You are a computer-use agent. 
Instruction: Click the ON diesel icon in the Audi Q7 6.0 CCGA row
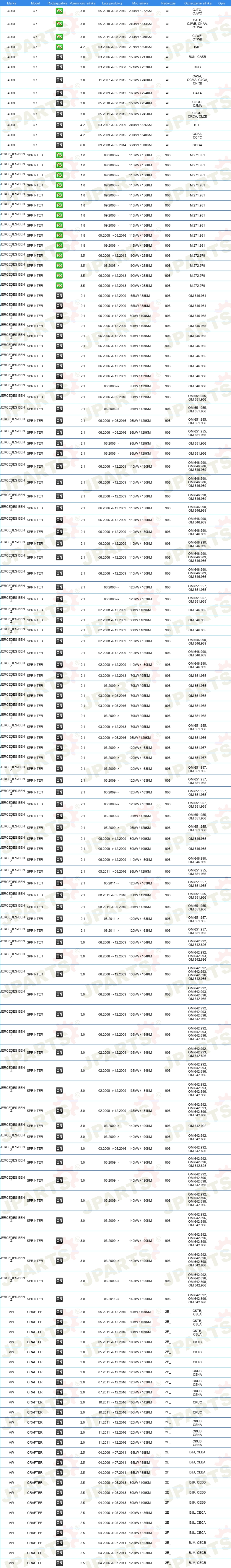(x=59, y=145)
